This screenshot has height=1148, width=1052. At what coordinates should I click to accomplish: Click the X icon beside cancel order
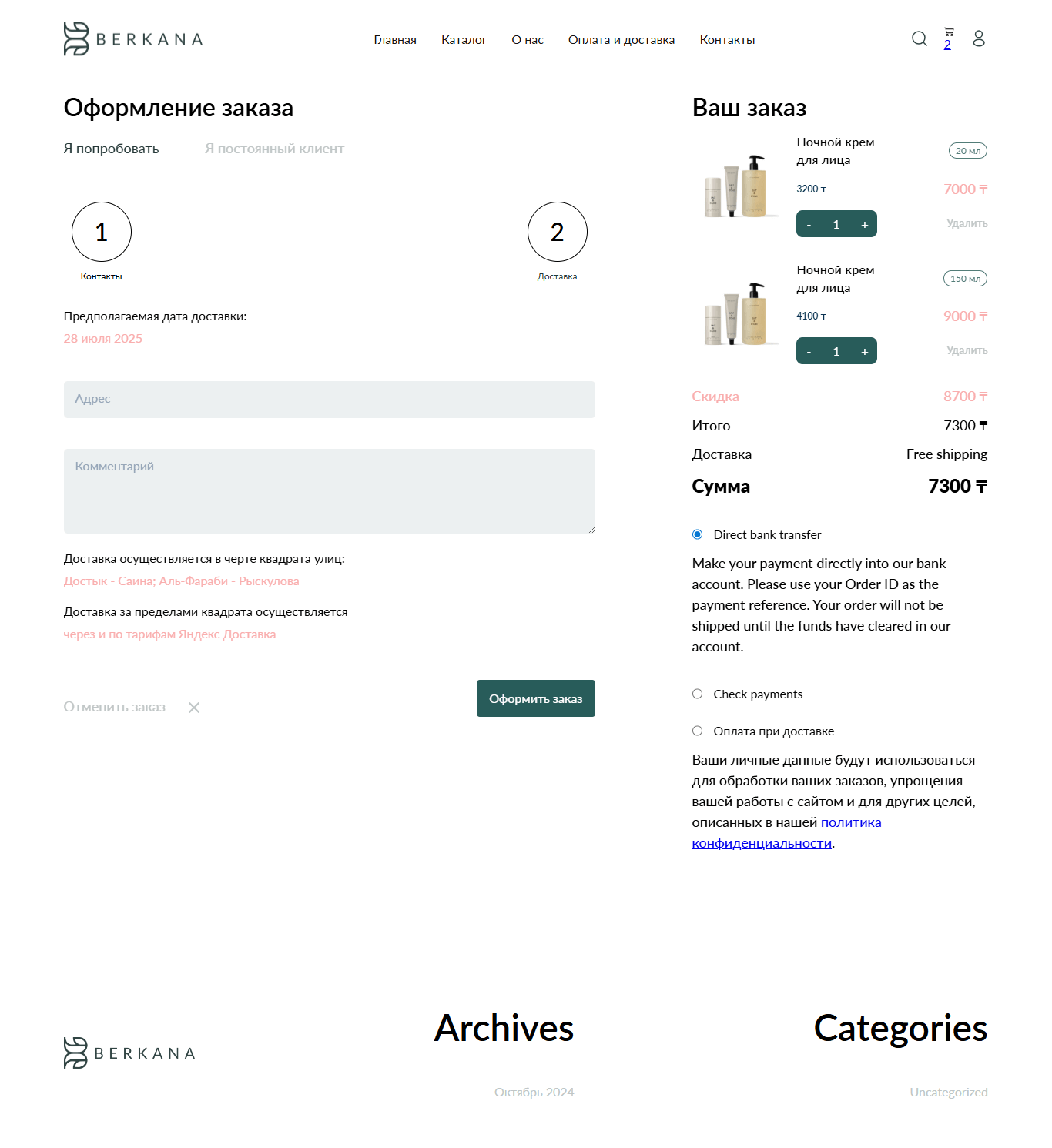194,708
